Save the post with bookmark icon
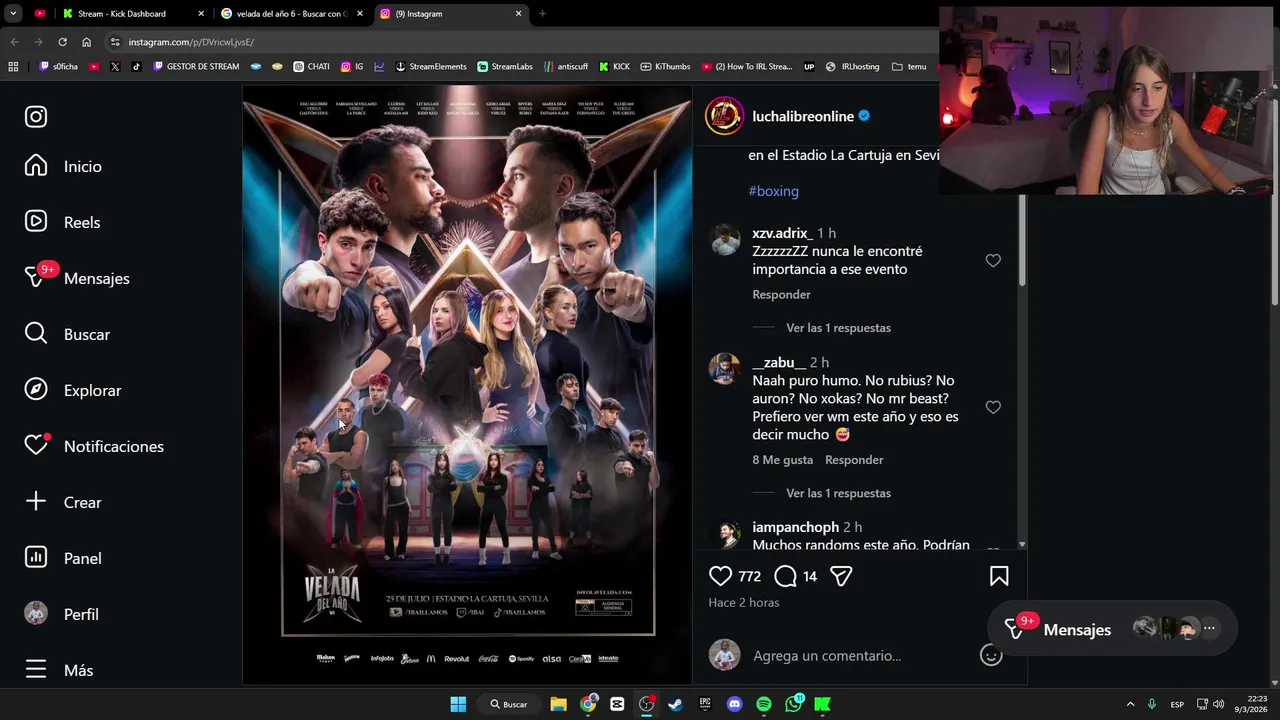The image size is (1280, 720). (999, 576)
